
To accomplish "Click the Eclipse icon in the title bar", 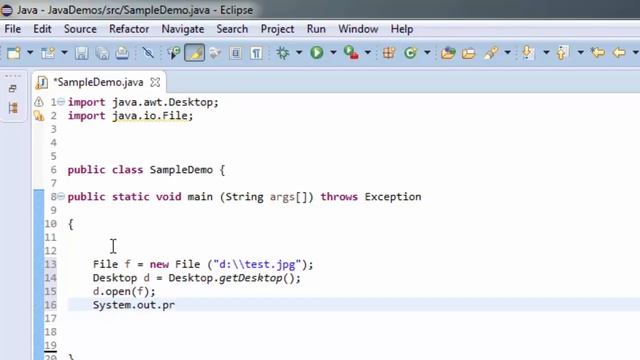I will coord(7,10).
